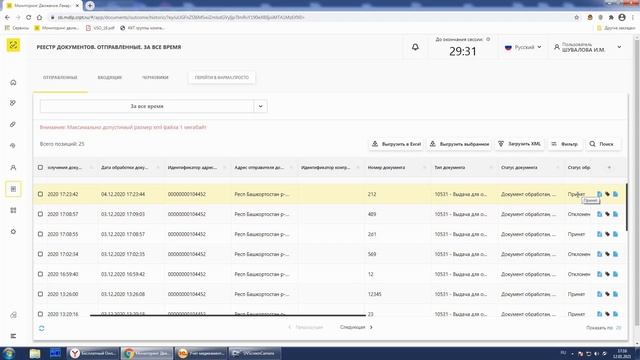The width and height of the screenshot is (640, 360).
Task: Click tag icon in document 2d1 row
Action: point(607,234)
